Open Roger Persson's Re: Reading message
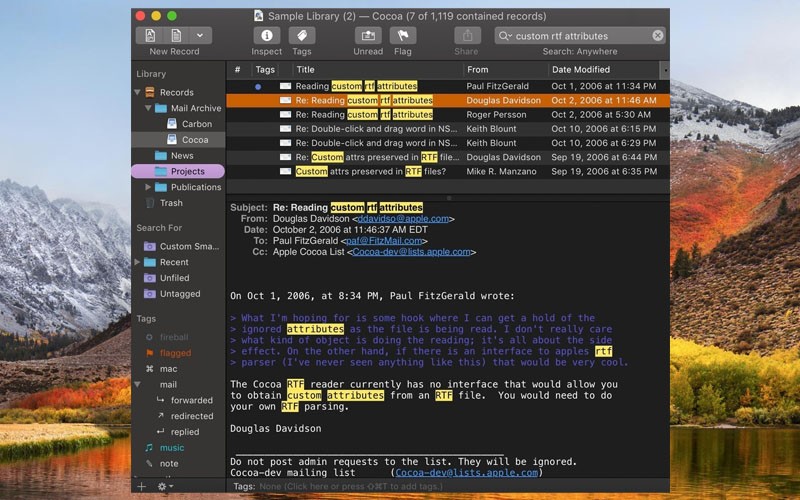This screenshot has height=500, width=800. [x=448, y=115]
